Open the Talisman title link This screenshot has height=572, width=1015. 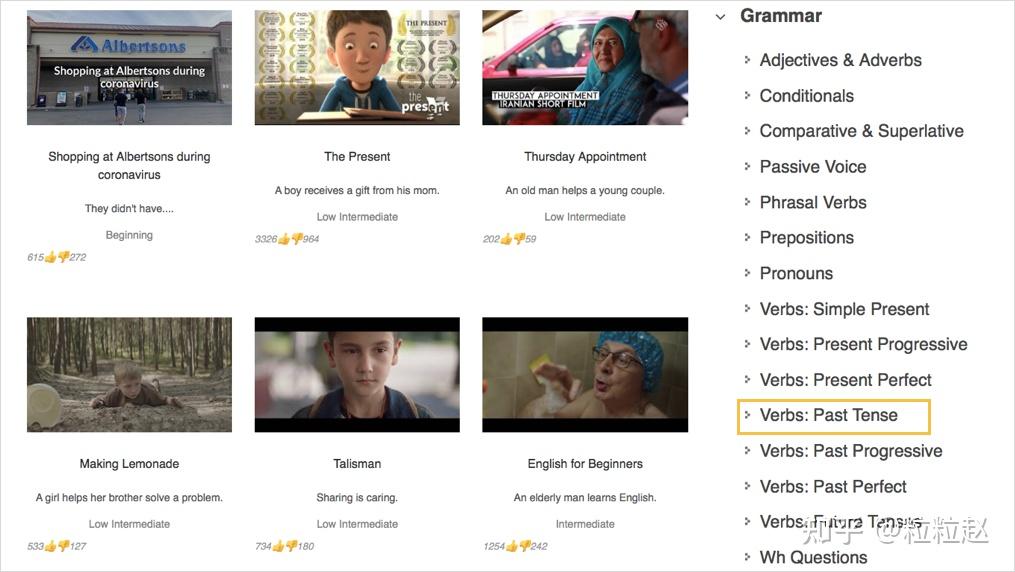coord(357,464)
